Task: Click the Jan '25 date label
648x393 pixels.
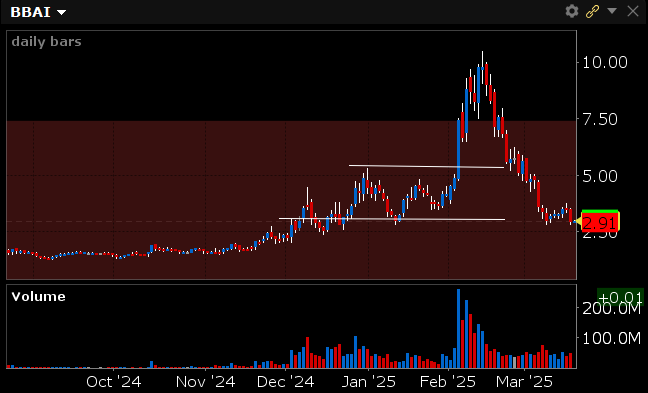Action: click(369, 382)
